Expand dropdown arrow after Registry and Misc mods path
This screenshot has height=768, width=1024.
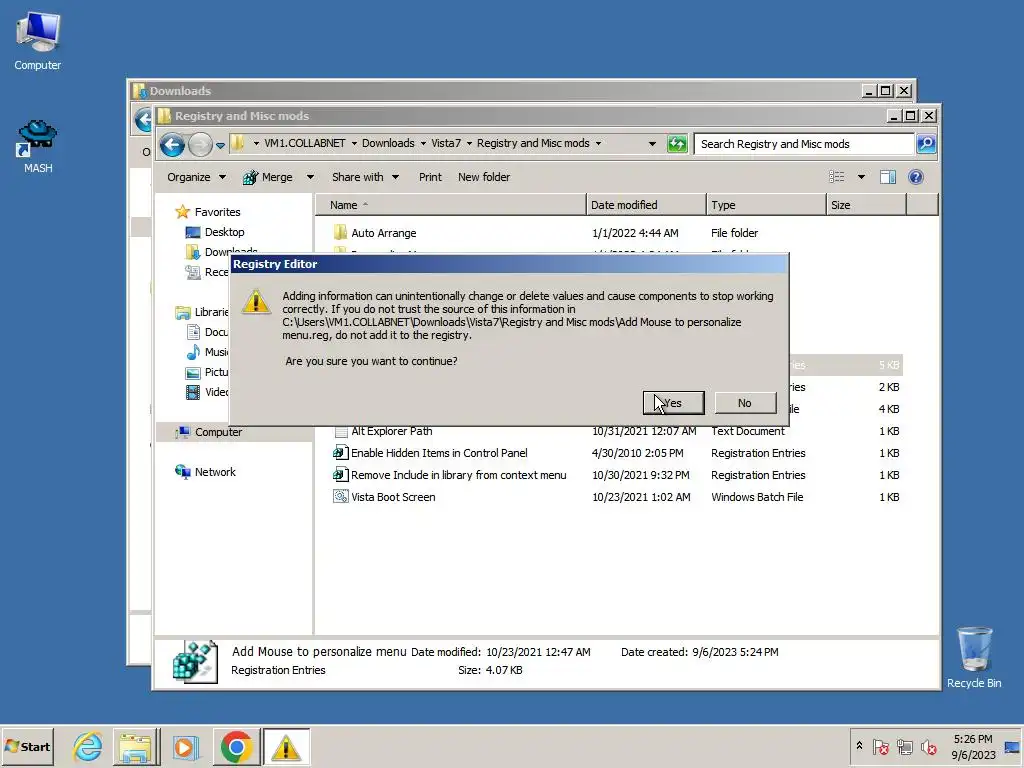(598, 144)
